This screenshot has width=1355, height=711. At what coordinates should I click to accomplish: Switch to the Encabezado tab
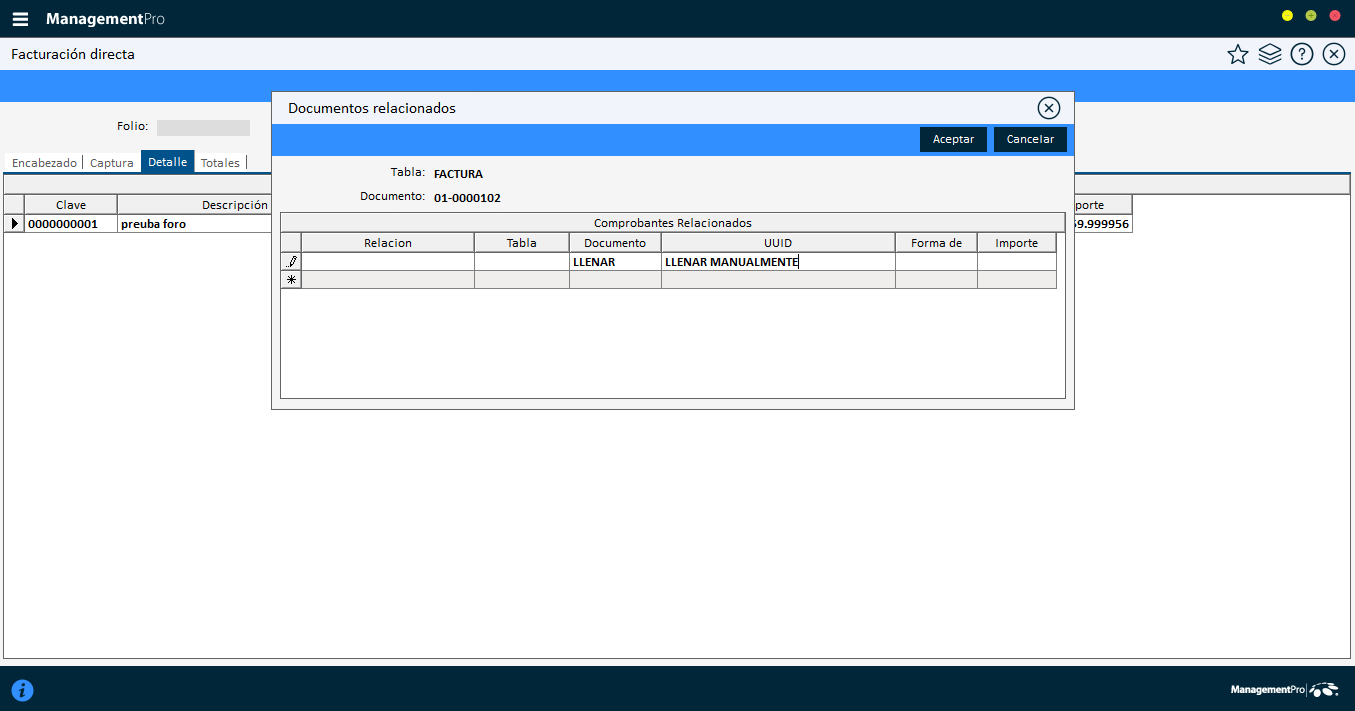[44, 163]
